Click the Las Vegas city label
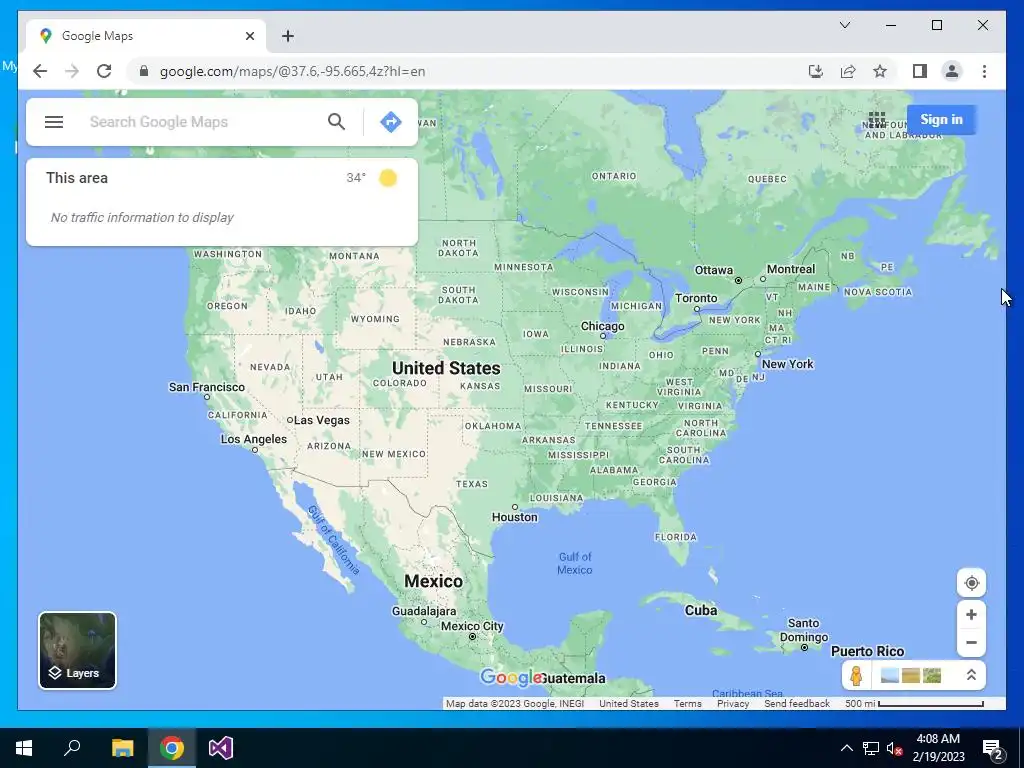The height and width of the screenshot is (768, 1024). pos(321,420)
